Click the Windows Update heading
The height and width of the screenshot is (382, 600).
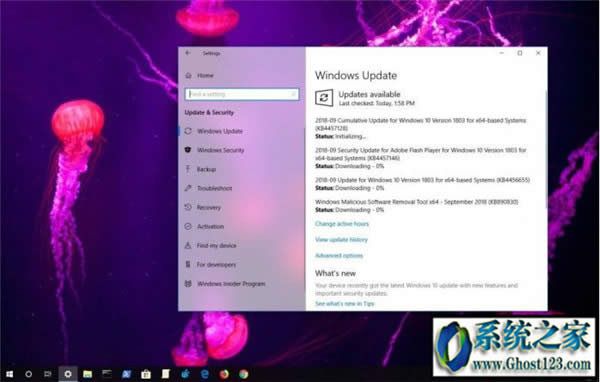pyautogui.click(x=356, y=75)
